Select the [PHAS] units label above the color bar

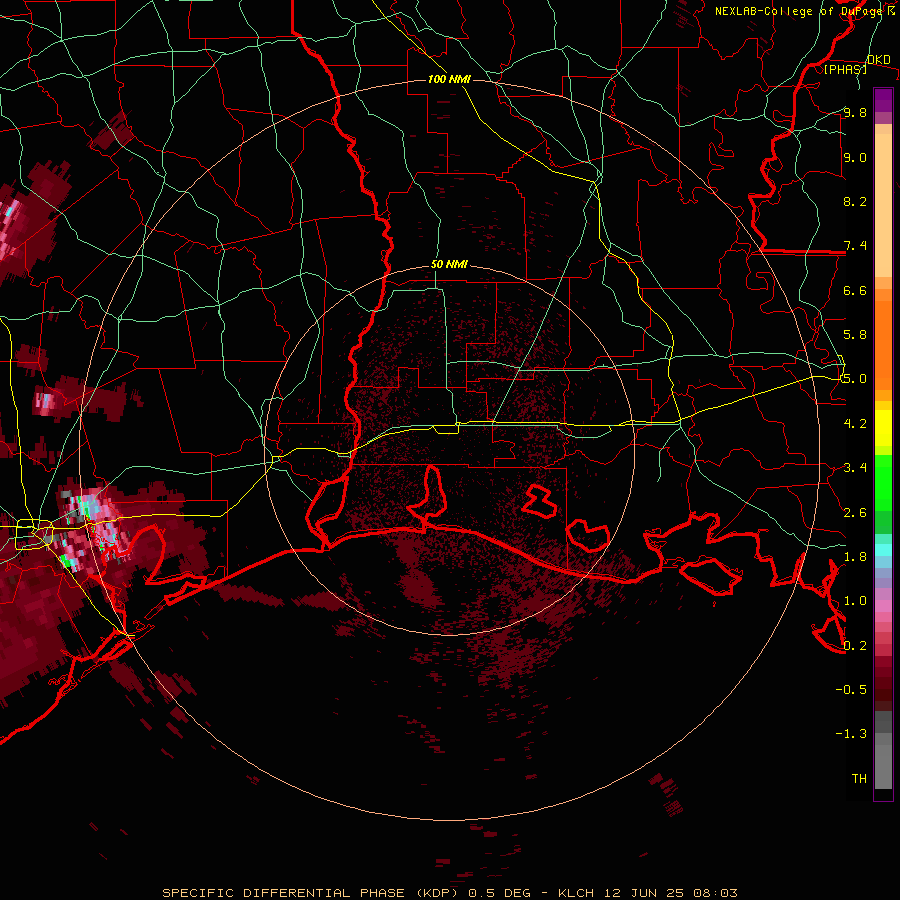845,69
